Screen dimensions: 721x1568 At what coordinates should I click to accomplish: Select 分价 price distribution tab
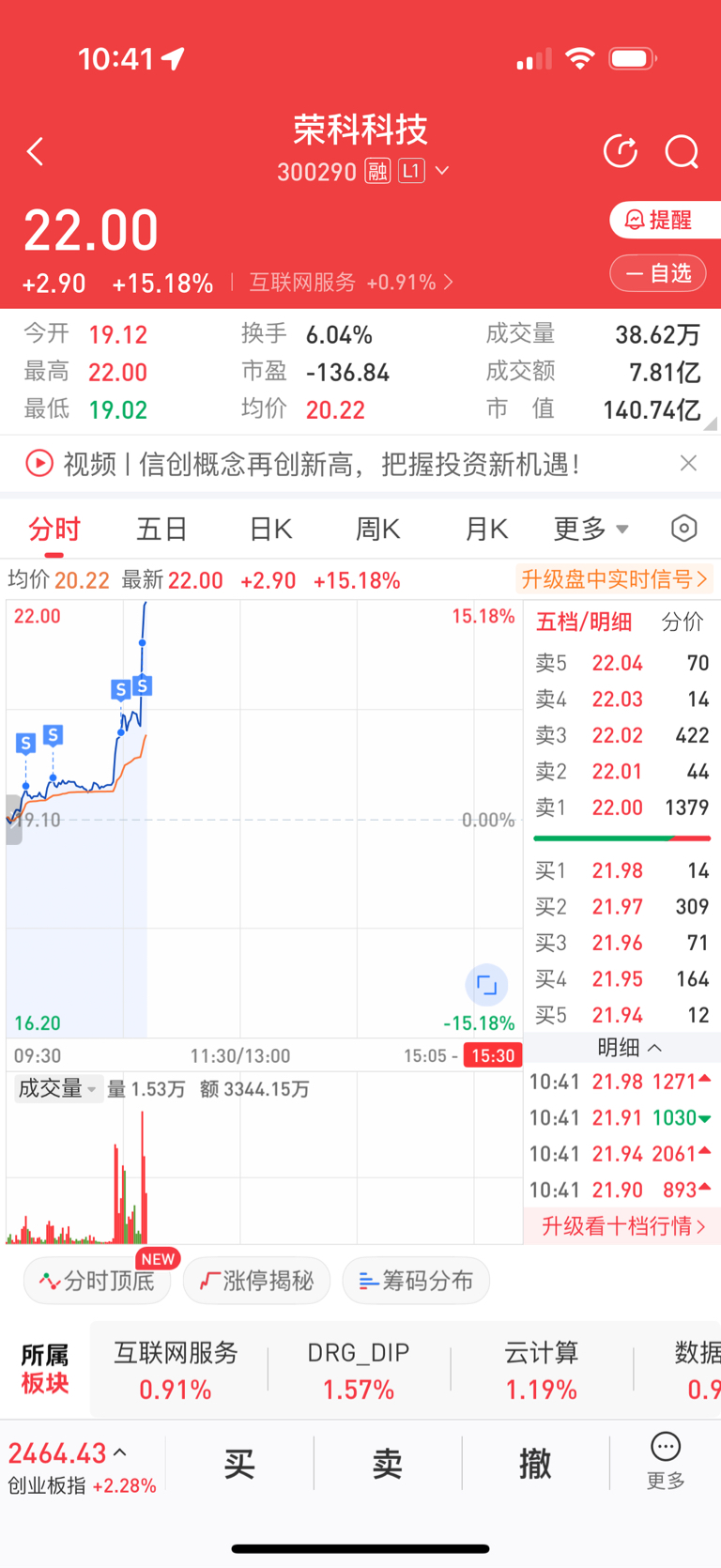pyautogui.click(x=683, y=622)
